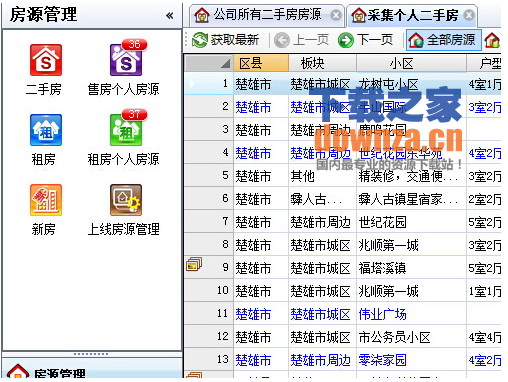508x382 pixels.
Task: Select row 10 兆顺第一城 cell
Action: pos(411,291)
